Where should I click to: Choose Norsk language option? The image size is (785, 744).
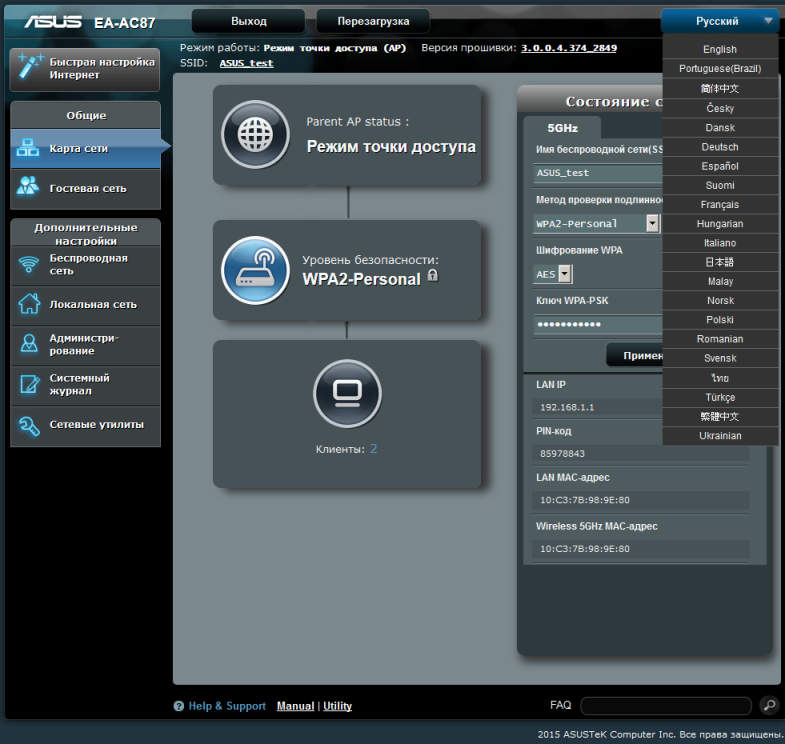[x=720, y=300]
